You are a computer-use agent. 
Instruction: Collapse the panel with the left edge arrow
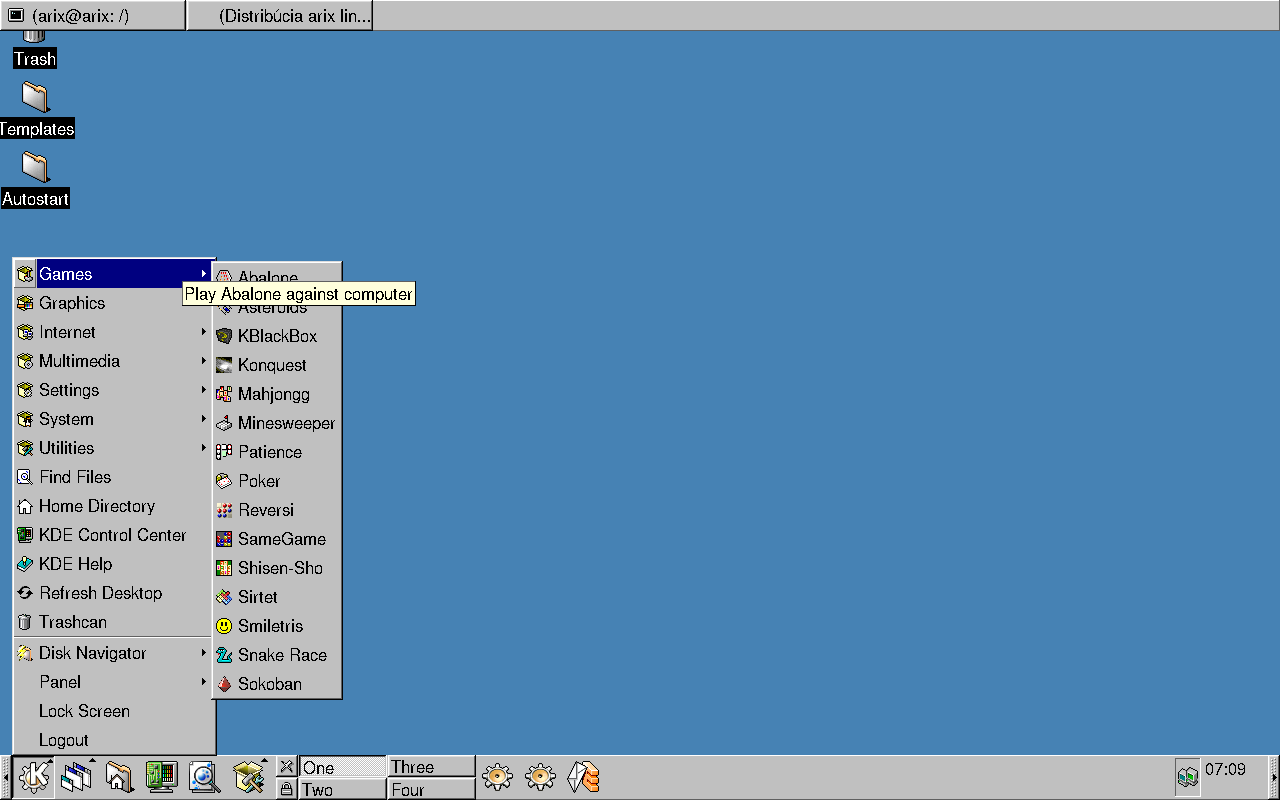4,777
